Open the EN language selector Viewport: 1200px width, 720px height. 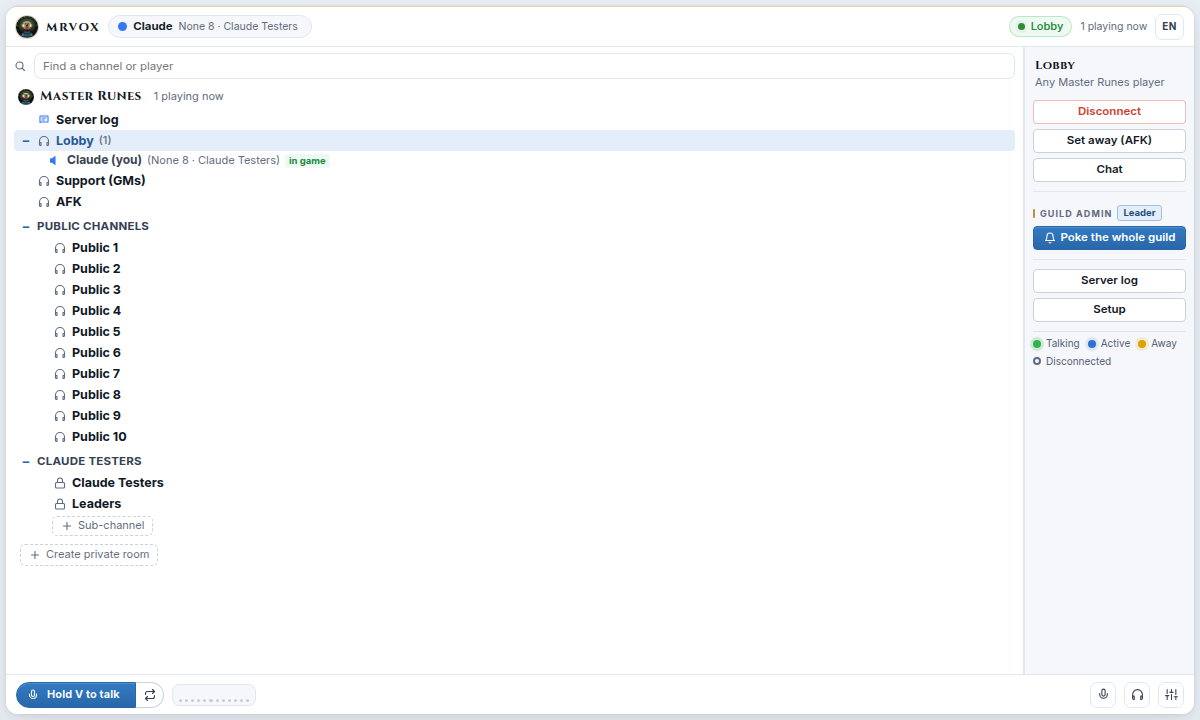1169,27
